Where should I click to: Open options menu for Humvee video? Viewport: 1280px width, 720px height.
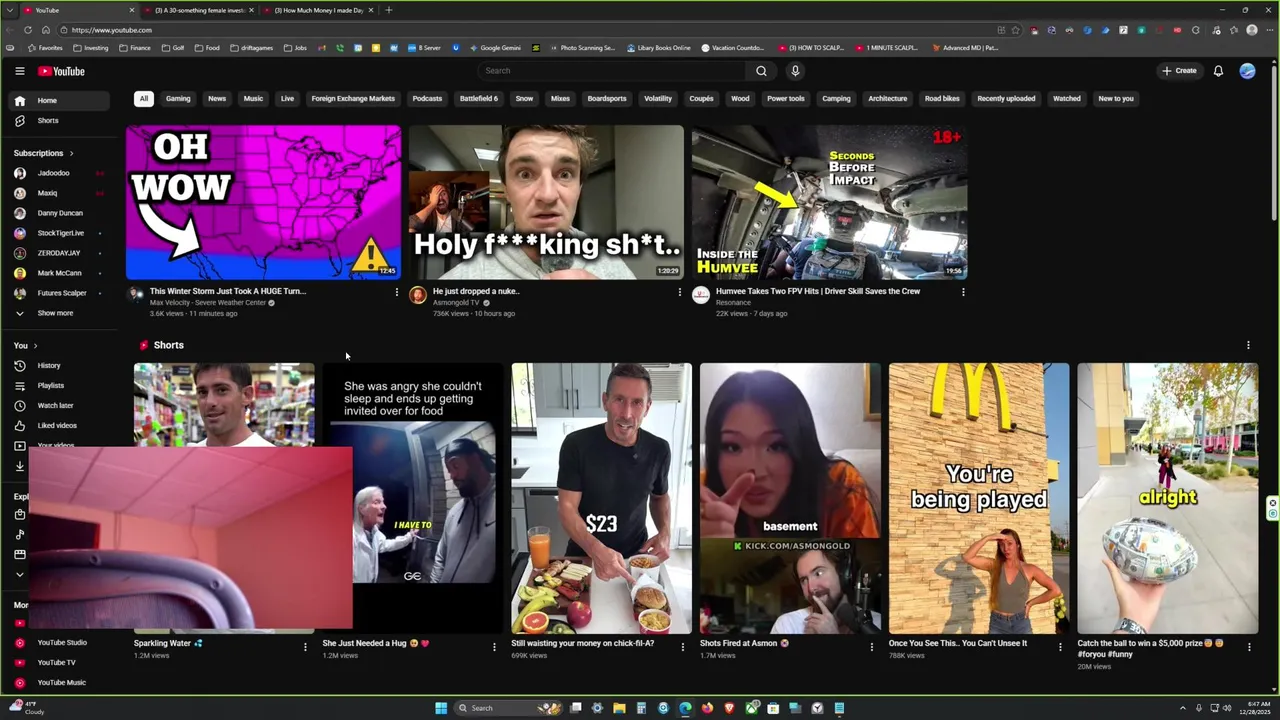coord(963,292)
